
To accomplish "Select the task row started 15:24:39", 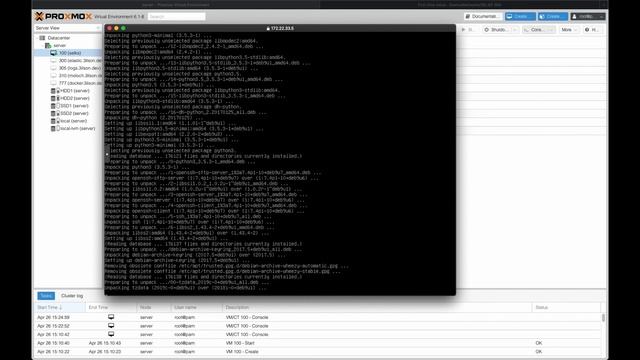I will (318, 317).
